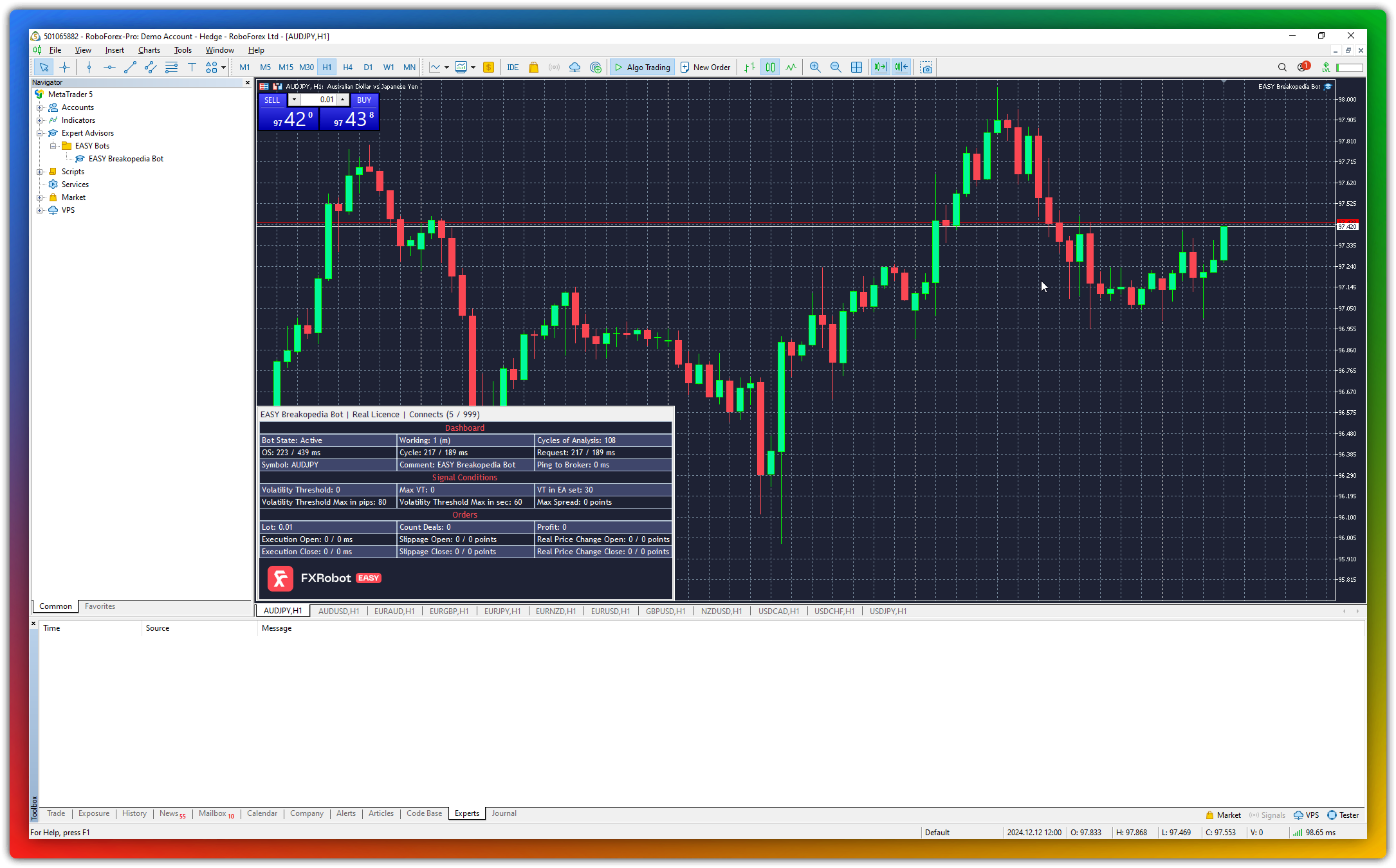1396x868 pixels.
Task: Expand the Market tree node
Action: (x=40, y=197)
